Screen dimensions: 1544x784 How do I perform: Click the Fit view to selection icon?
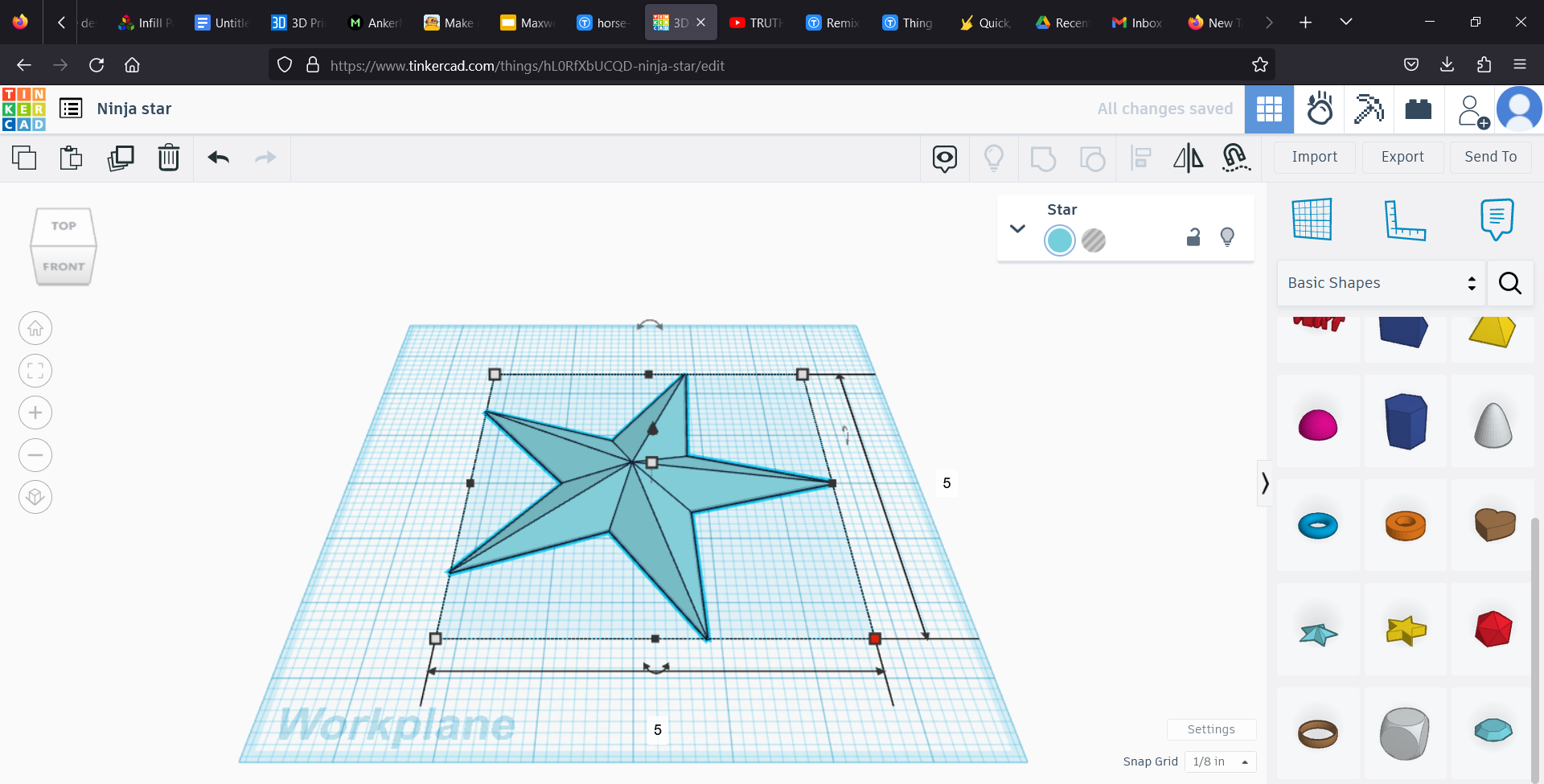click(x=35, y=371)
